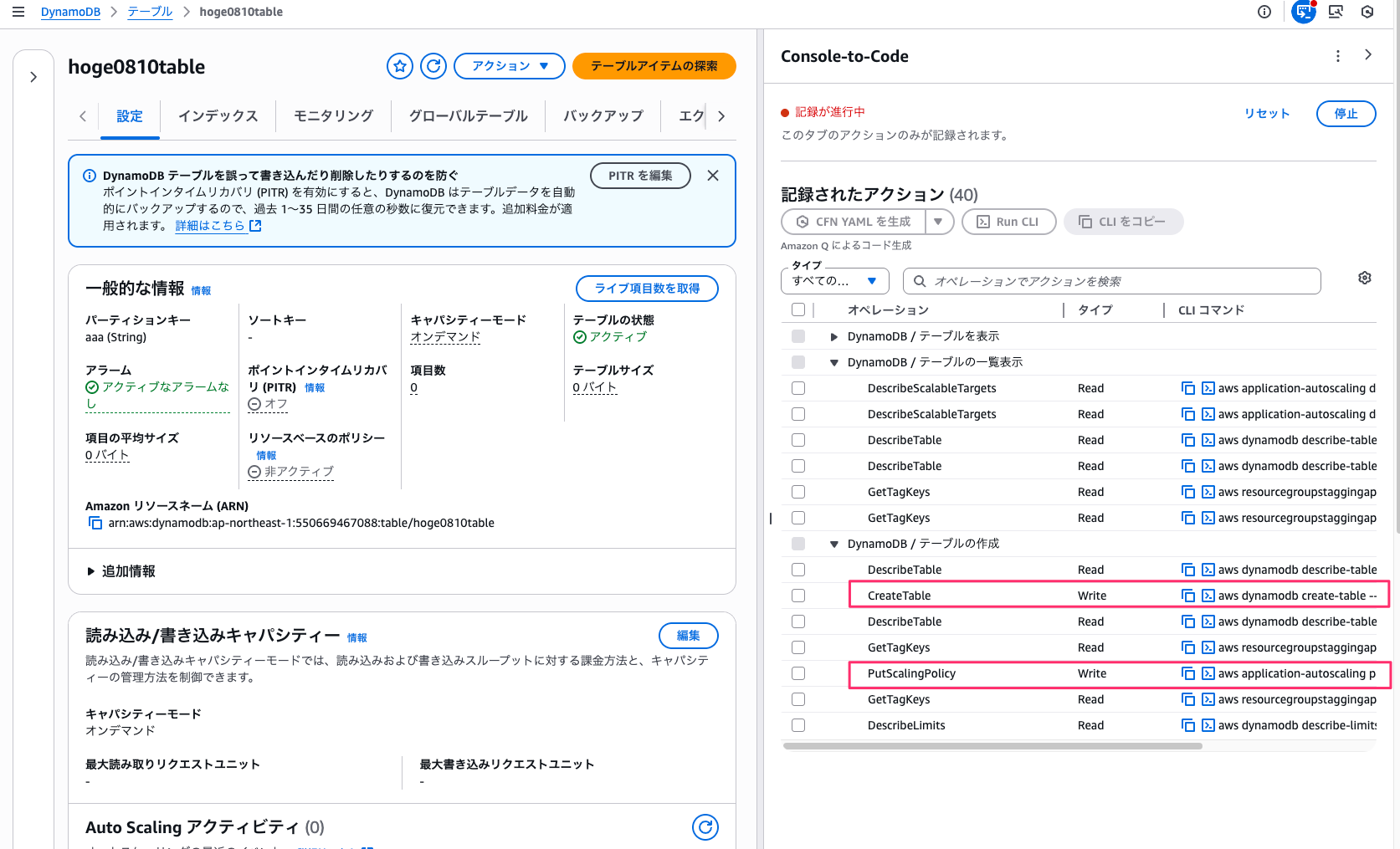Run DescribeLimits command in CLI

coord(1208,725)
